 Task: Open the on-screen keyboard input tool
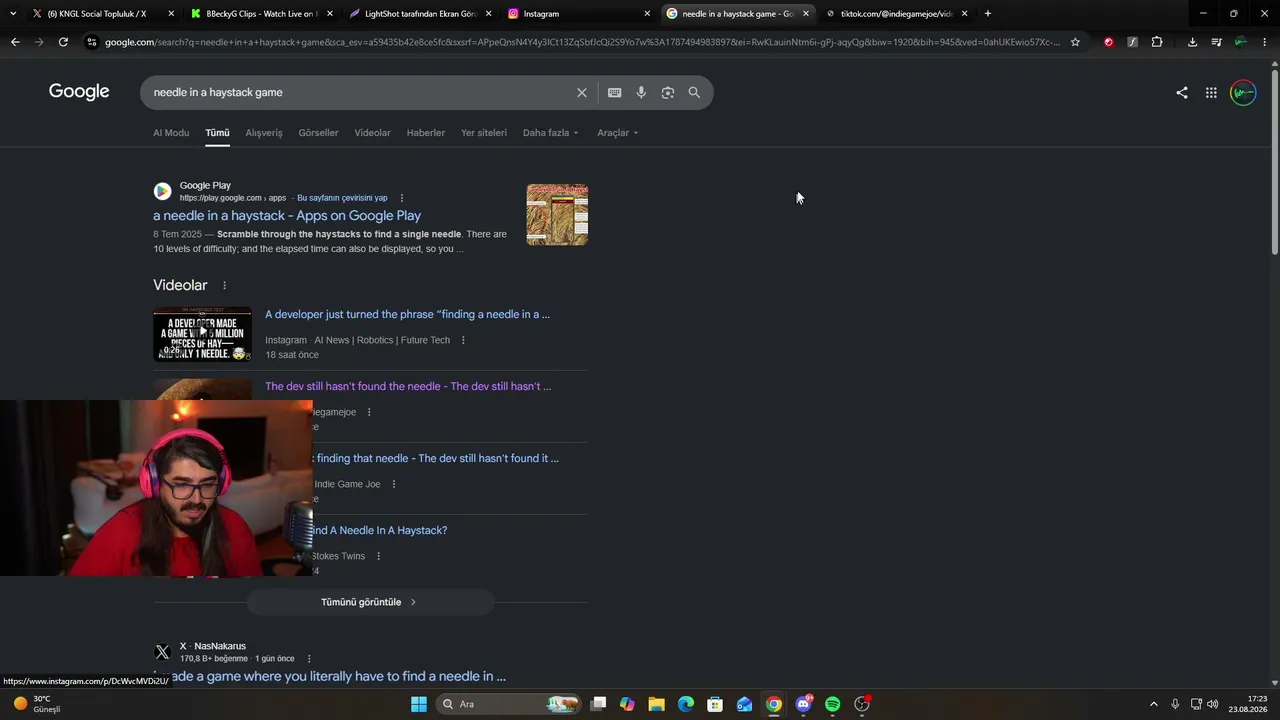614,93
